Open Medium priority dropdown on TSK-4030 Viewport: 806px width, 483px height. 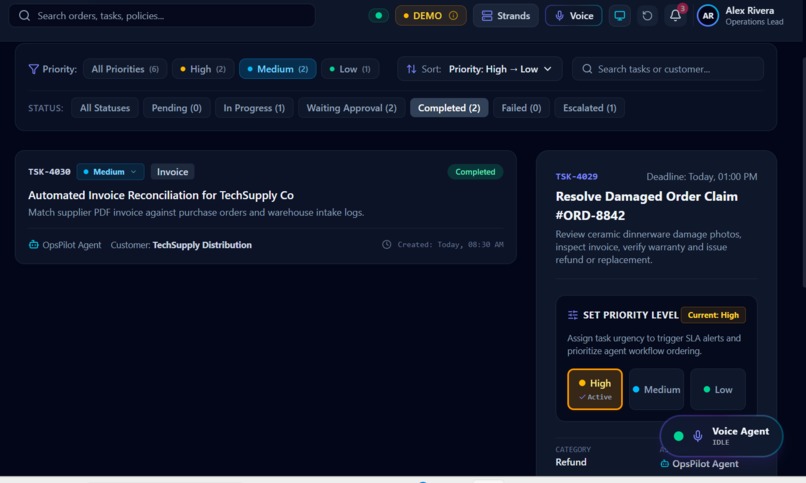tap(110, 172)
